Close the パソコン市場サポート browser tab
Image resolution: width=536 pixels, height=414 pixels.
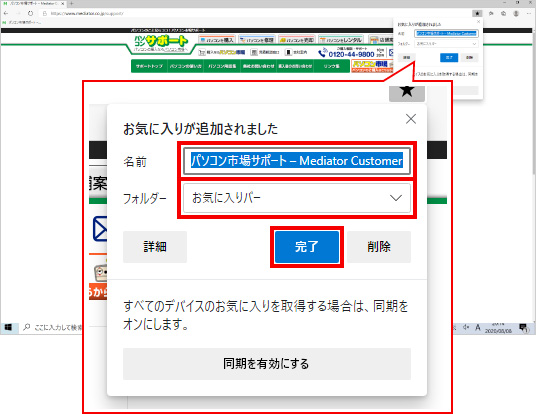point(63,3)
